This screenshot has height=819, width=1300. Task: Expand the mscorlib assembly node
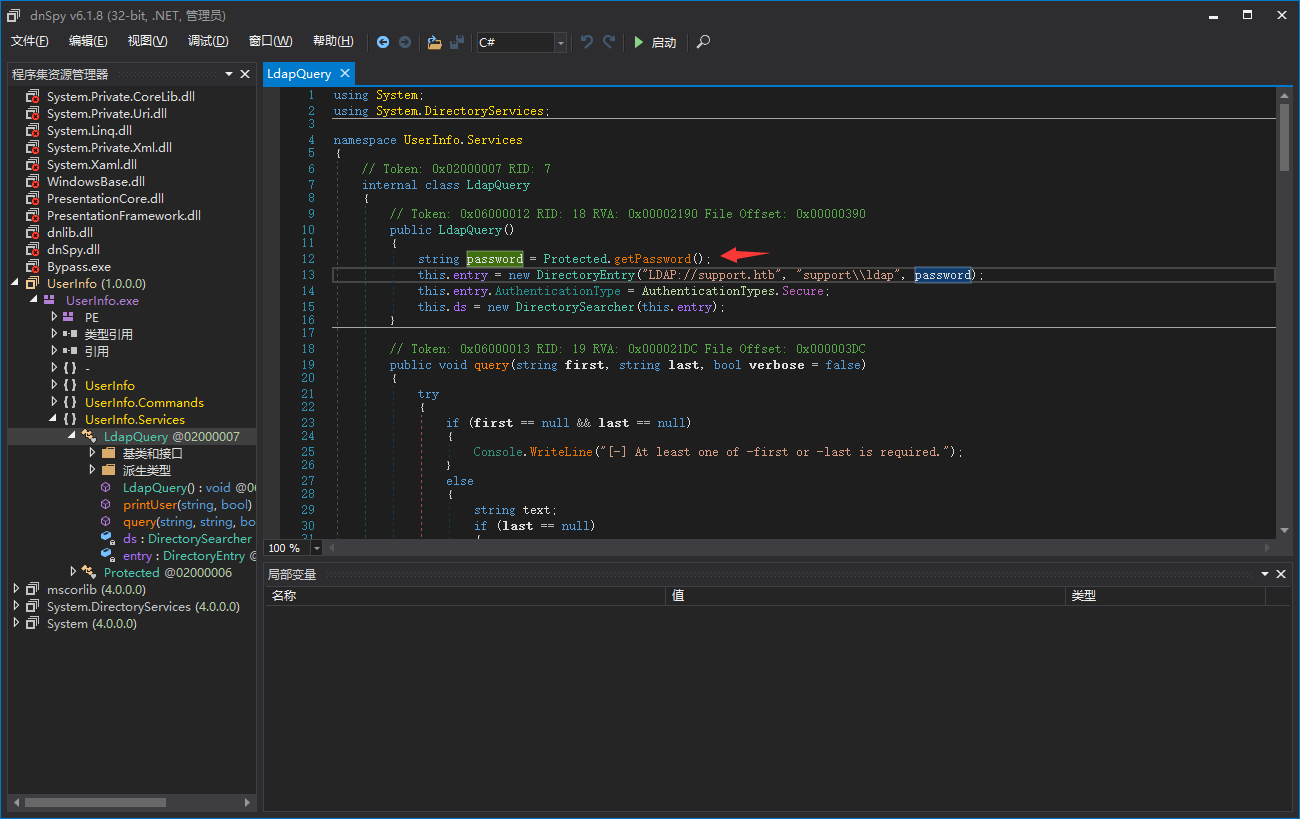(16, 589)
